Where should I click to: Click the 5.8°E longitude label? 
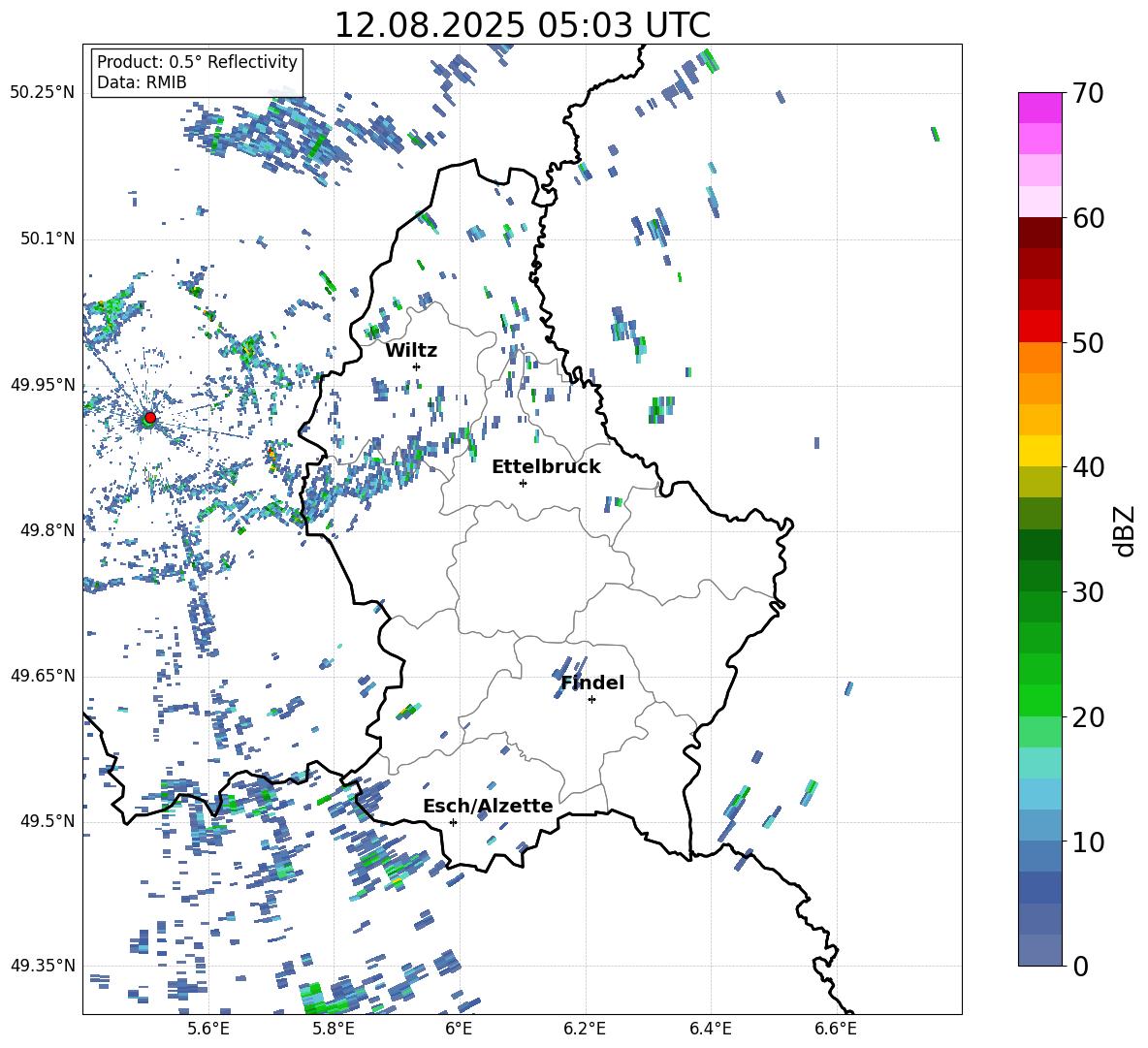pyautogui.click(x=334, y=1029)
